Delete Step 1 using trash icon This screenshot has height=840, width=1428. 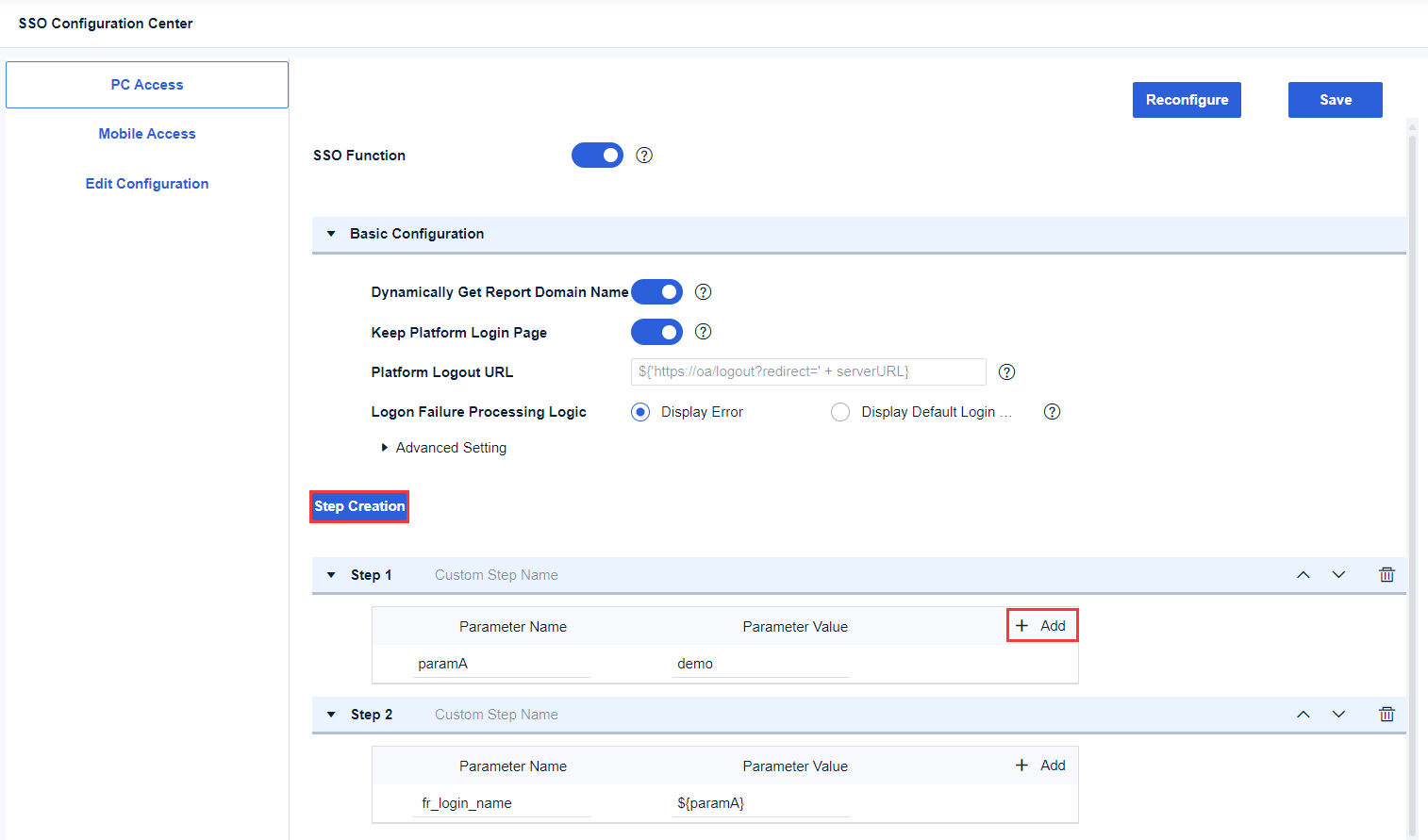[x=1386, y=575]
